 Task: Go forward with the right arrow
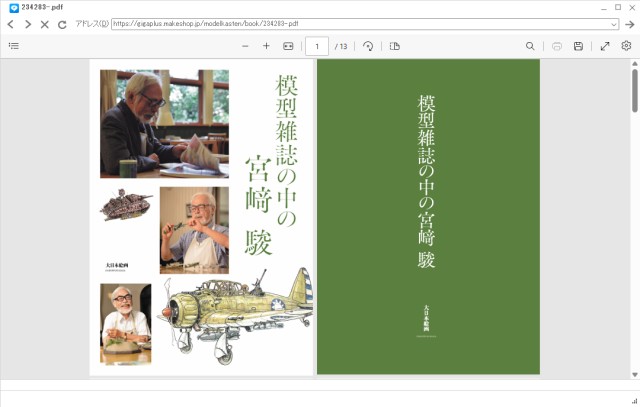click(x=28, y=24)
